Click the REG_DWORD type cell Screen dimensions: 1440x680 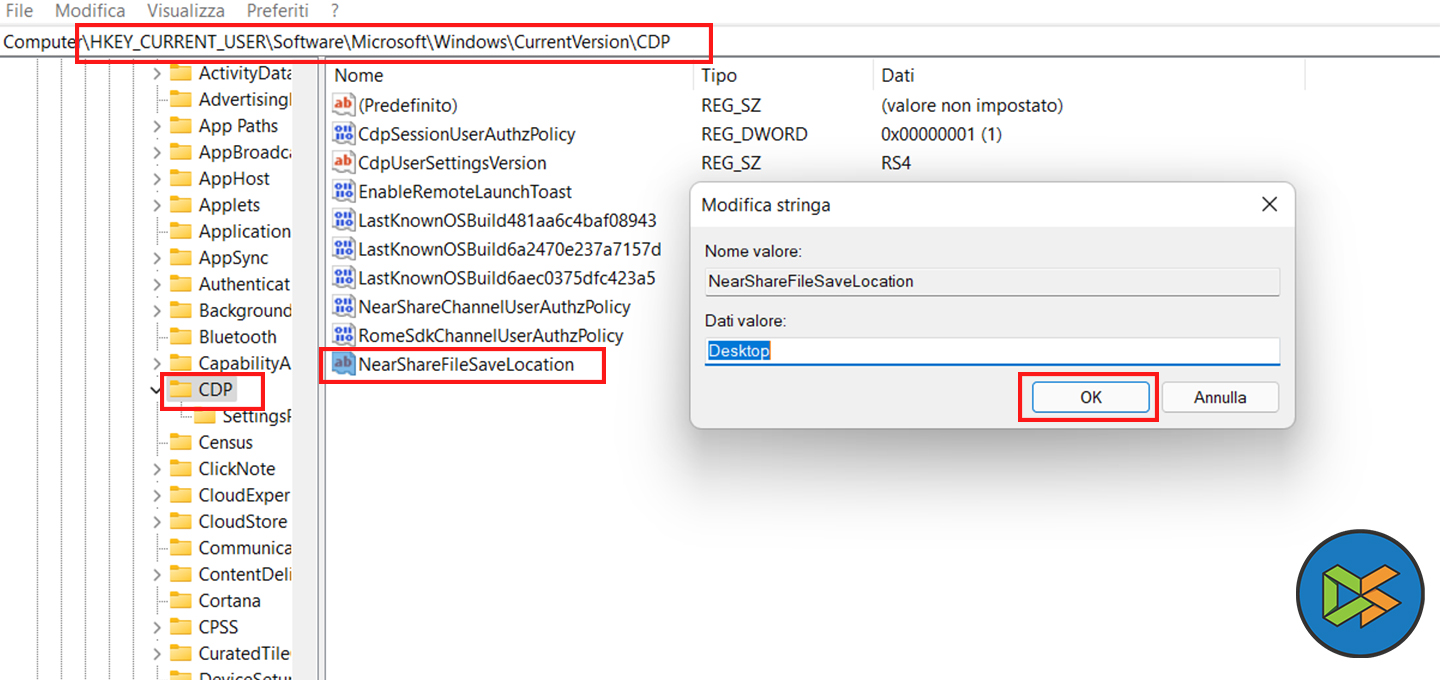coord(754,134)
